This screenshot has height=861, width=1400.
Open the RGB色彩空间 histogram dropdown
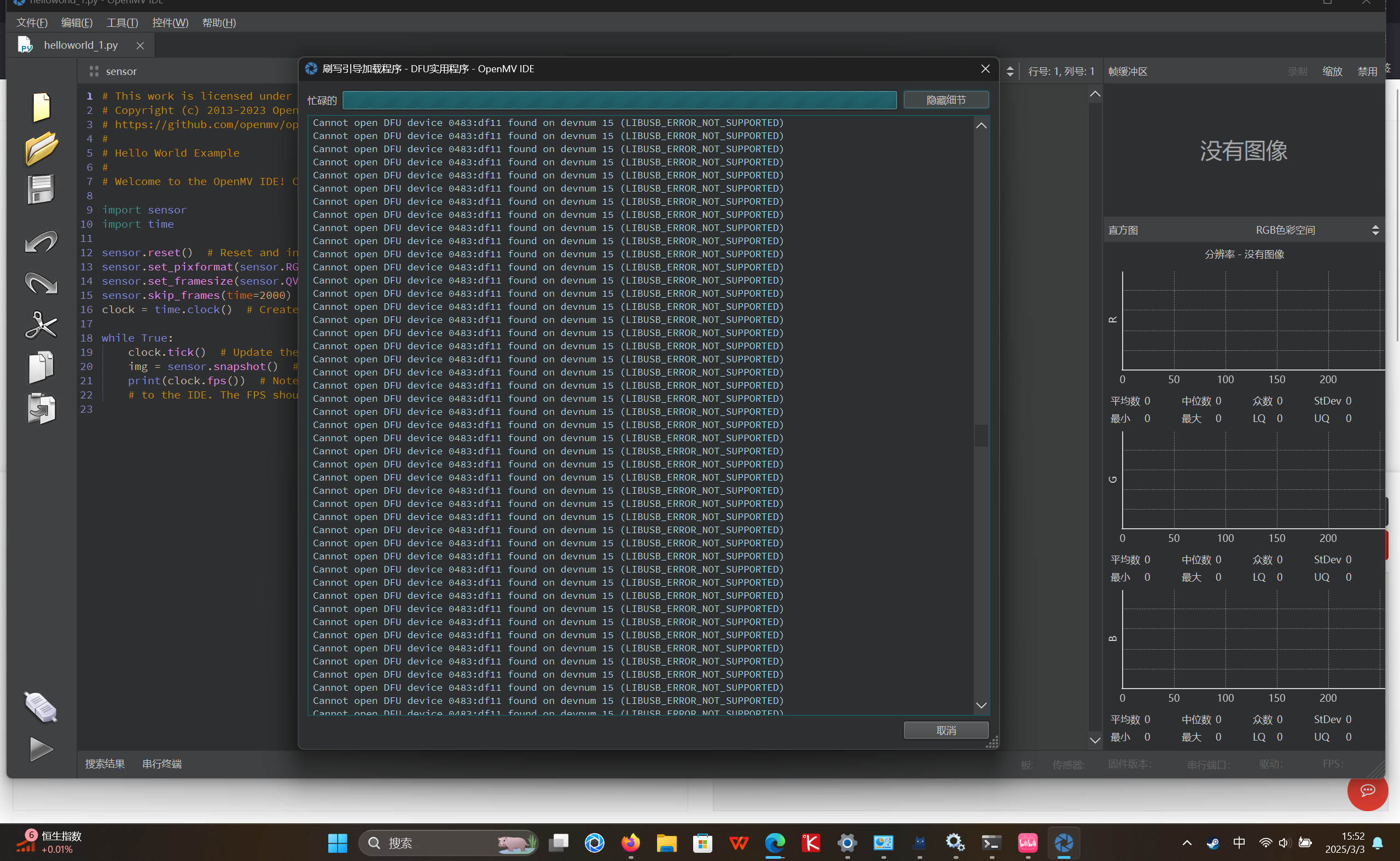(x=1317, y=230)
